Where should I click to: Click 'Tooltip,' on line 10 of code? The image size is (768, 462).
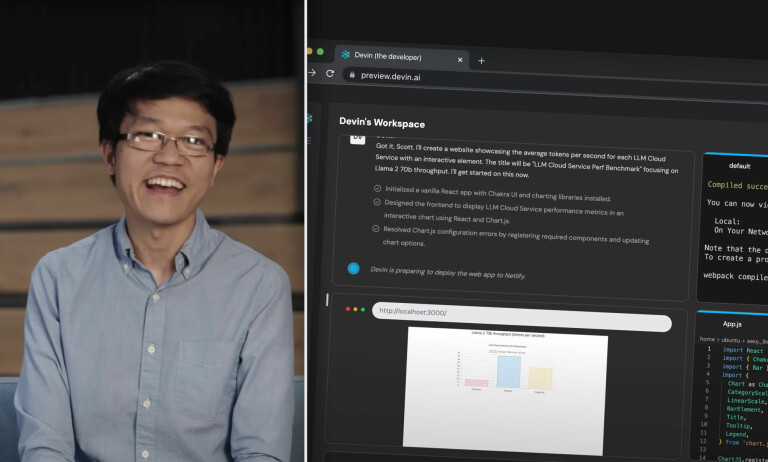pyautogui.click(x=738, y=426)
